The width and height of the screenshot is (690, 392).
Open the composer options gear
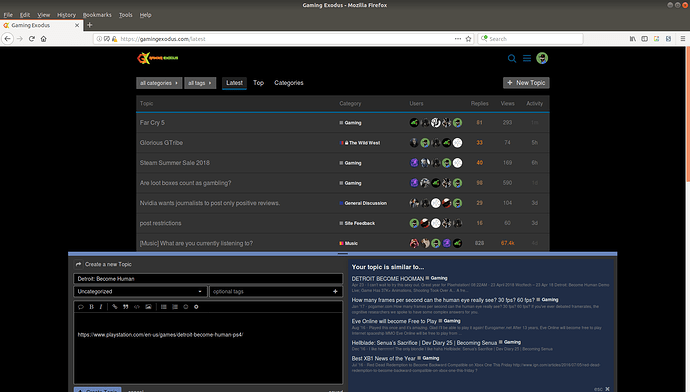(196, 307)
